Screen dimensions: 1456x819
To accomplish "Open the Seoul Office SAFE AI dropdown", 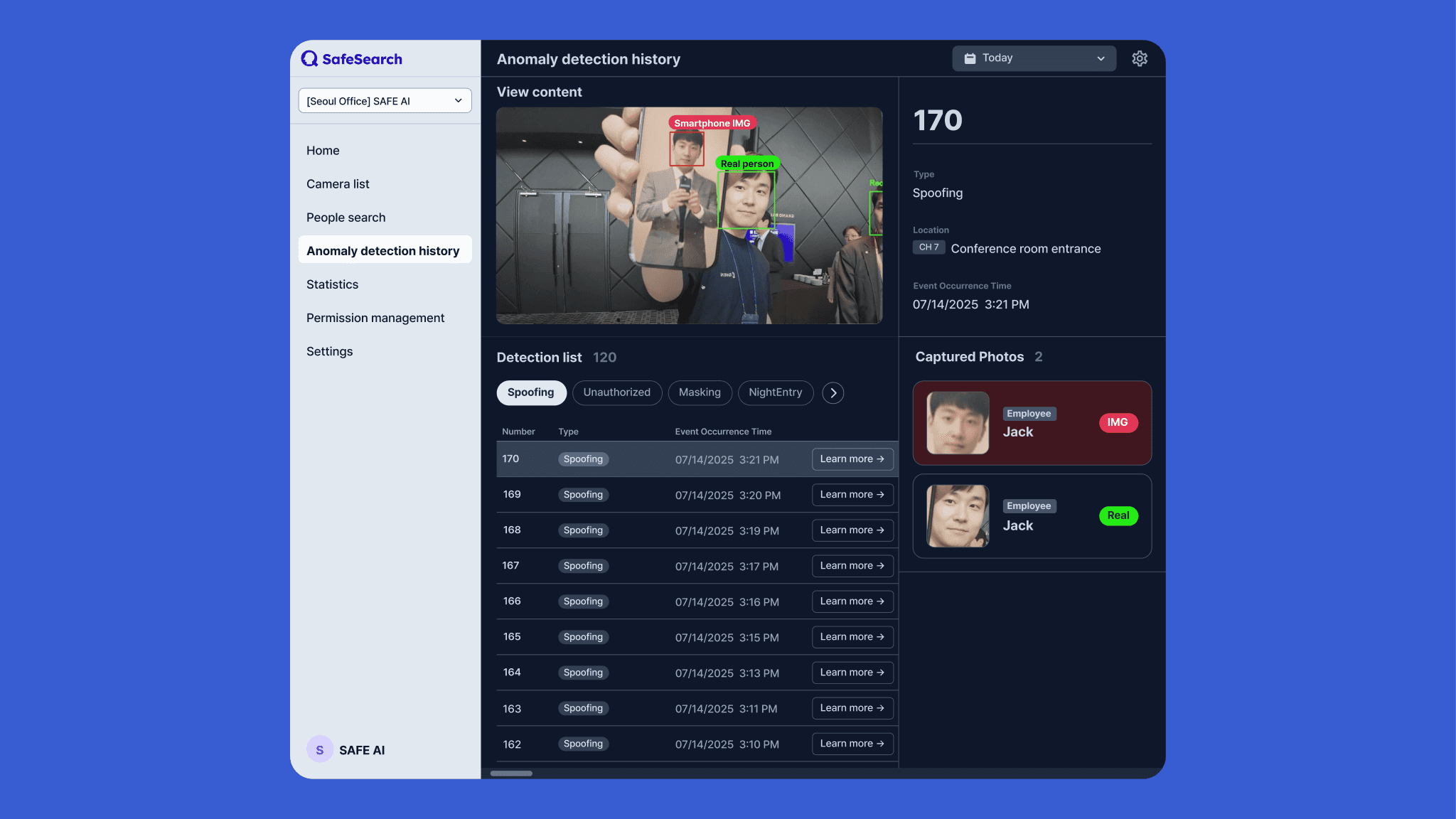I will pos(385,101).
